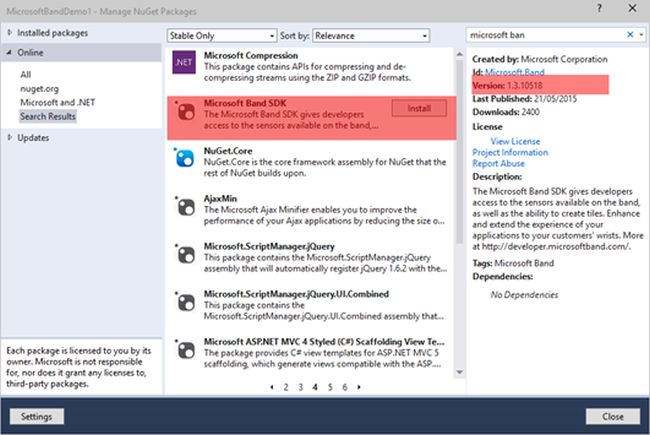Click the package list scroll down arrow
Image resolution: width=650 pixels, height=435 pixels.
pyautogui.click(x=460, y=372)
